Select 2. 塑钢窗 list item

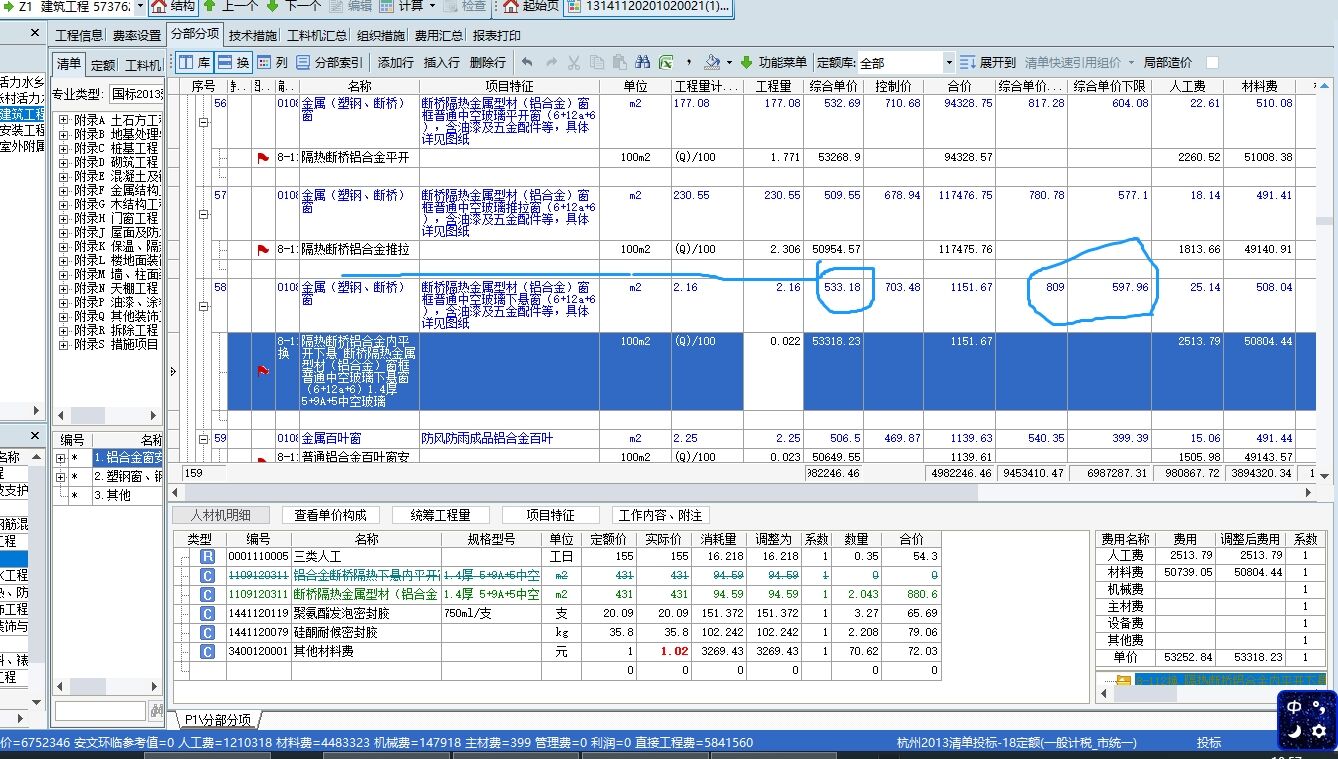pos(128,477)
